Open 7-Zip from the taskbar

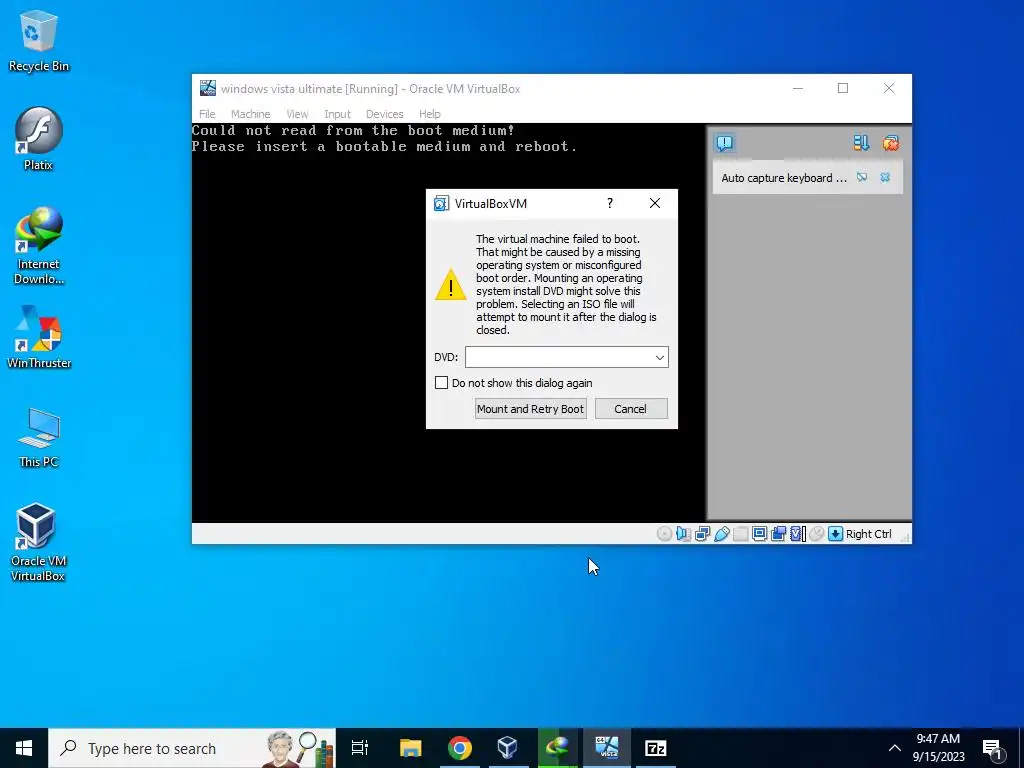click(655, 748)
